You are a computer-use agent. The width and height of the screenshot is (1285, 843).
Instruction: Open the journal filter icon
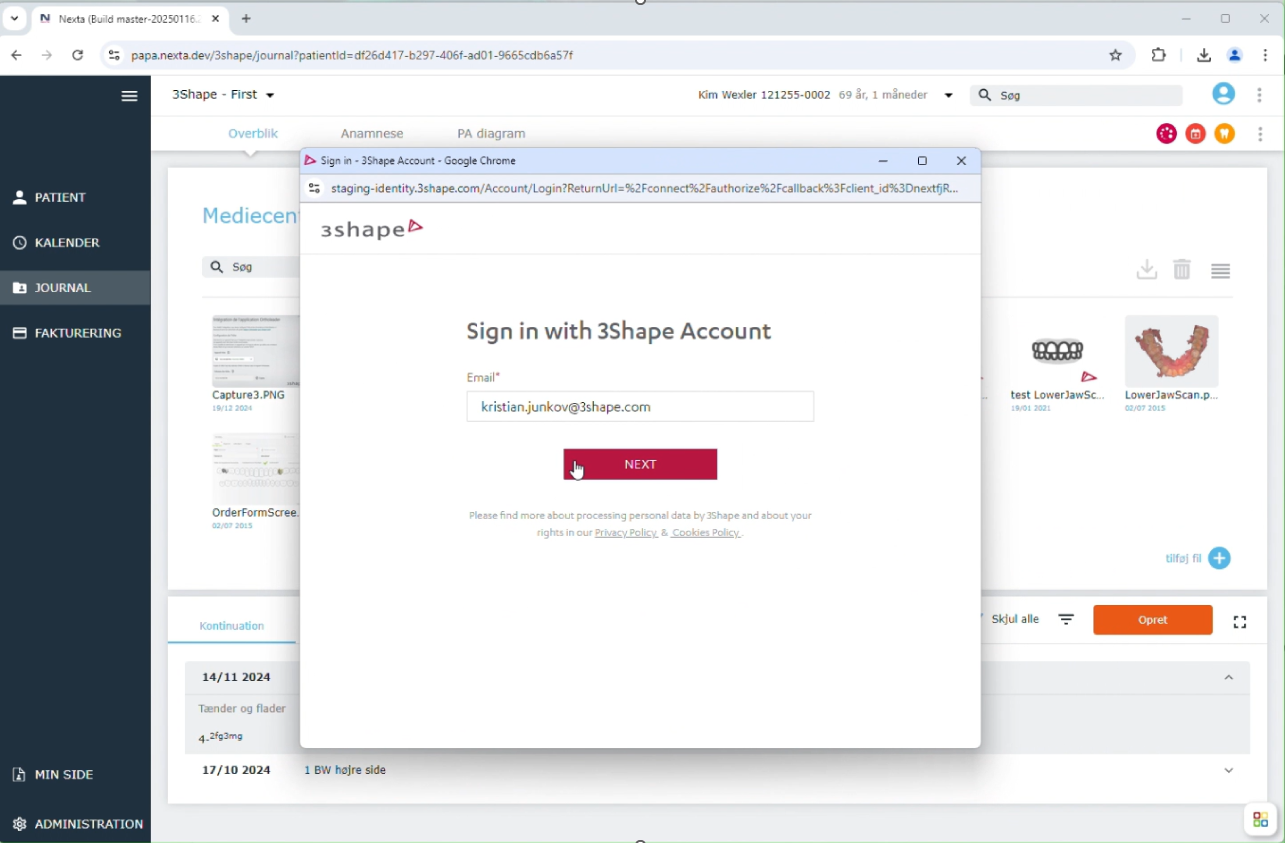tap(1066, 620)
